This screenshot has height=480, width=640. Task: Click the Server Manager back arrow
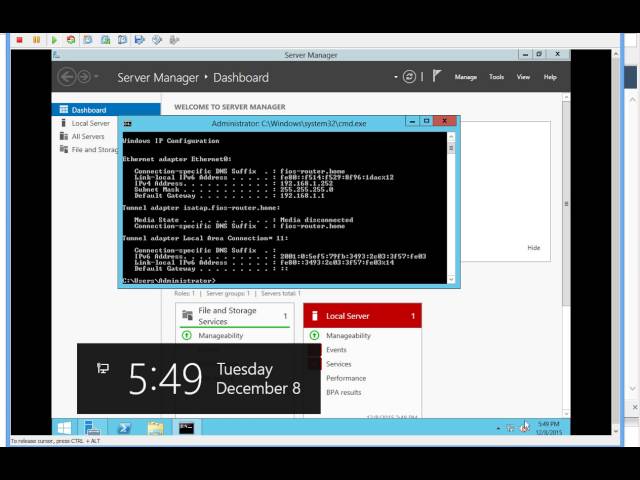[67, 77]
